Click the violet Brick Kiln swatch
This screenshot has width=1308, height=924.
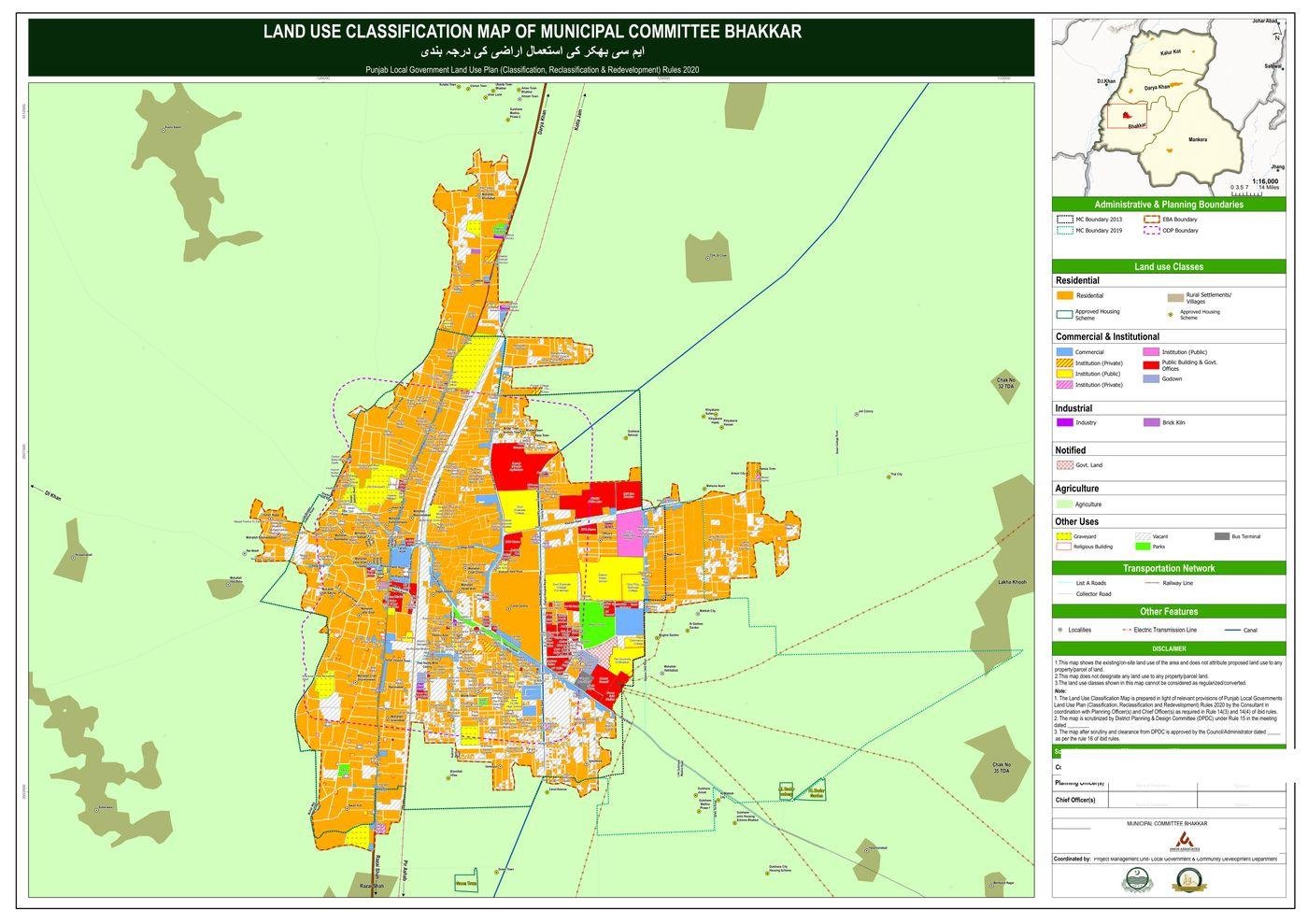click(1151, 422)
